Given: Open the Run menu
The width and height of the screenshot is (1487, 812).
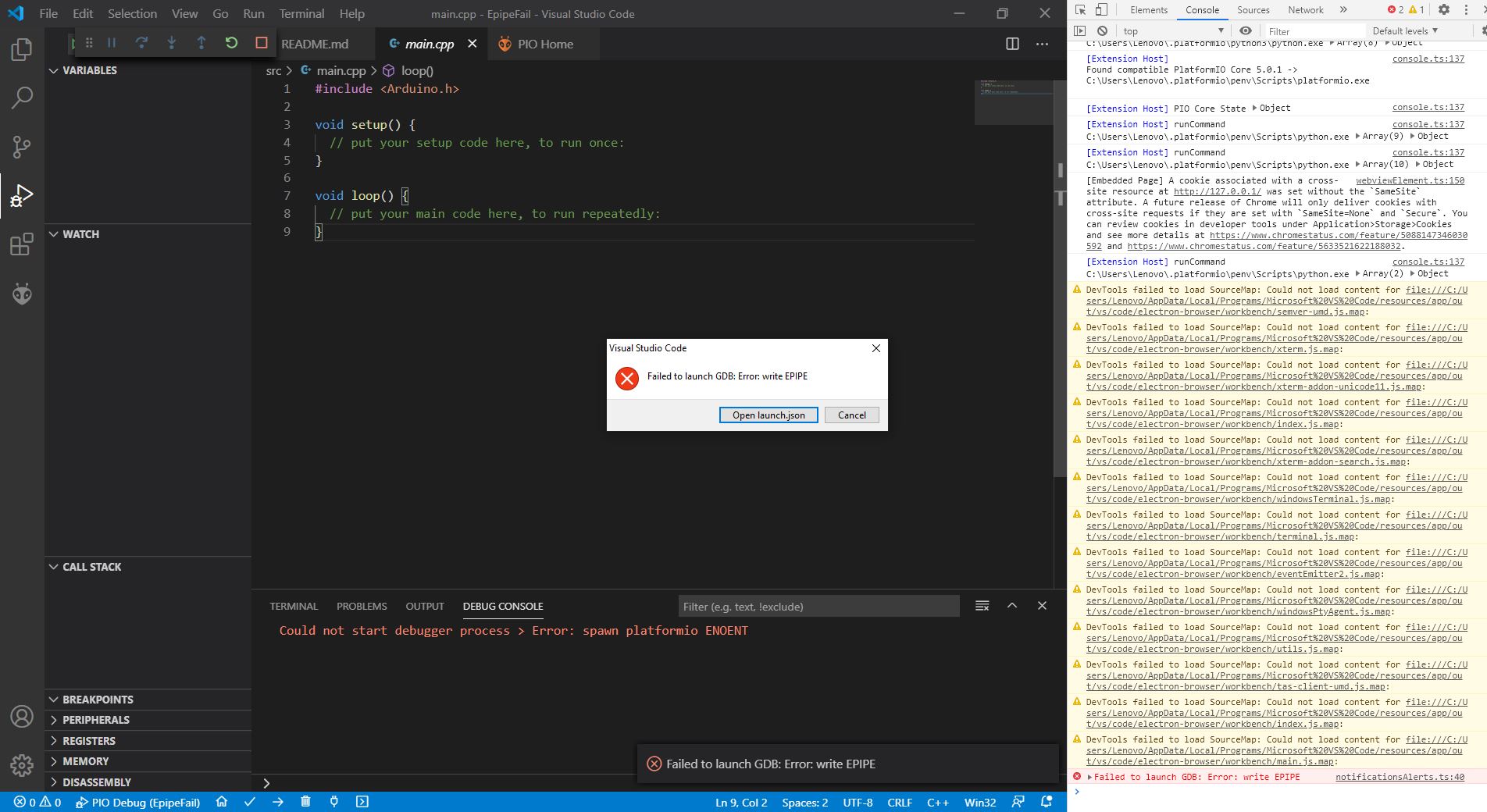Looking at the screenshot, I should point(254,13).
